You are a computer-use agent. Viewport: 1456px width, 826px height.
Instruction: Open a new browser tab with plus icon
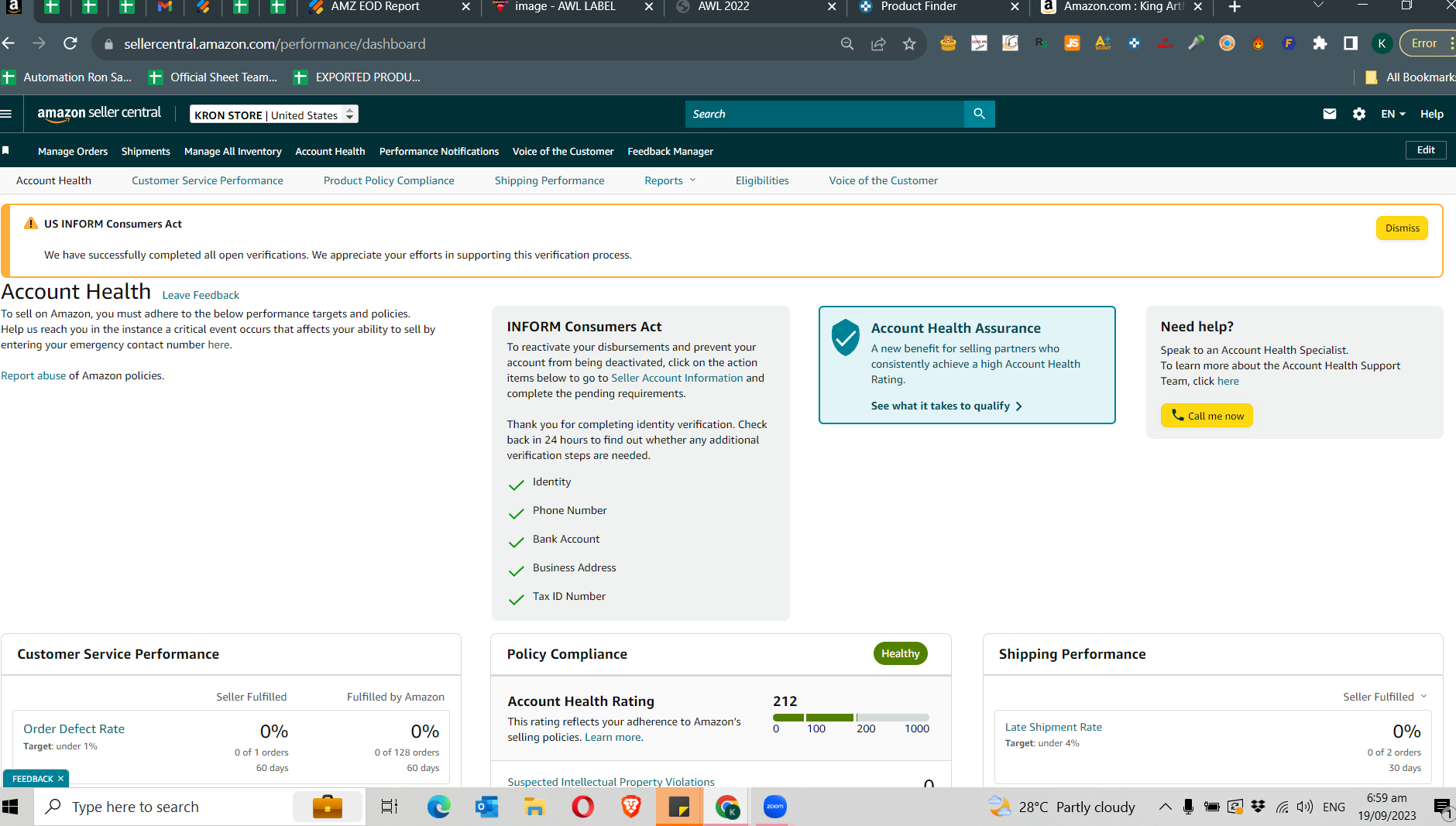1235,7
